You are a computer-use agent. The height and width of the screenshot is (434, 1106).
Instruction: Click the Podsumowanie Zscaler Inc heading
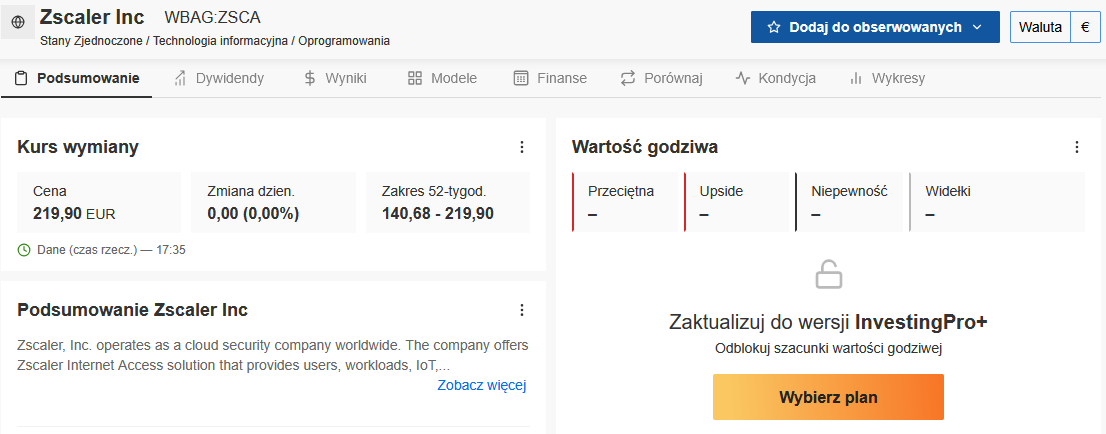[x=133, y=310]
